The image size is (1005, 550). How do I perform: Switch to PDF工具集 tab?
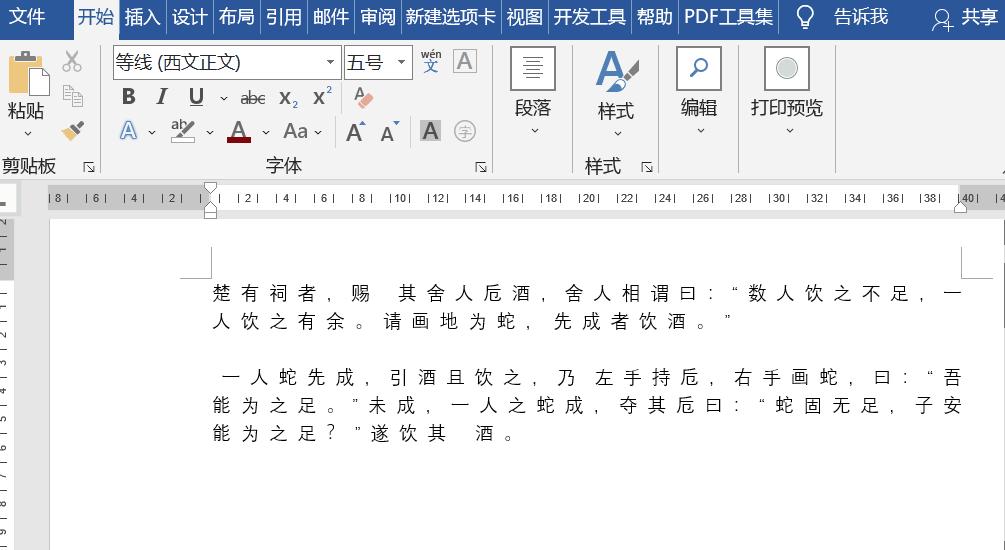point(729,17)
